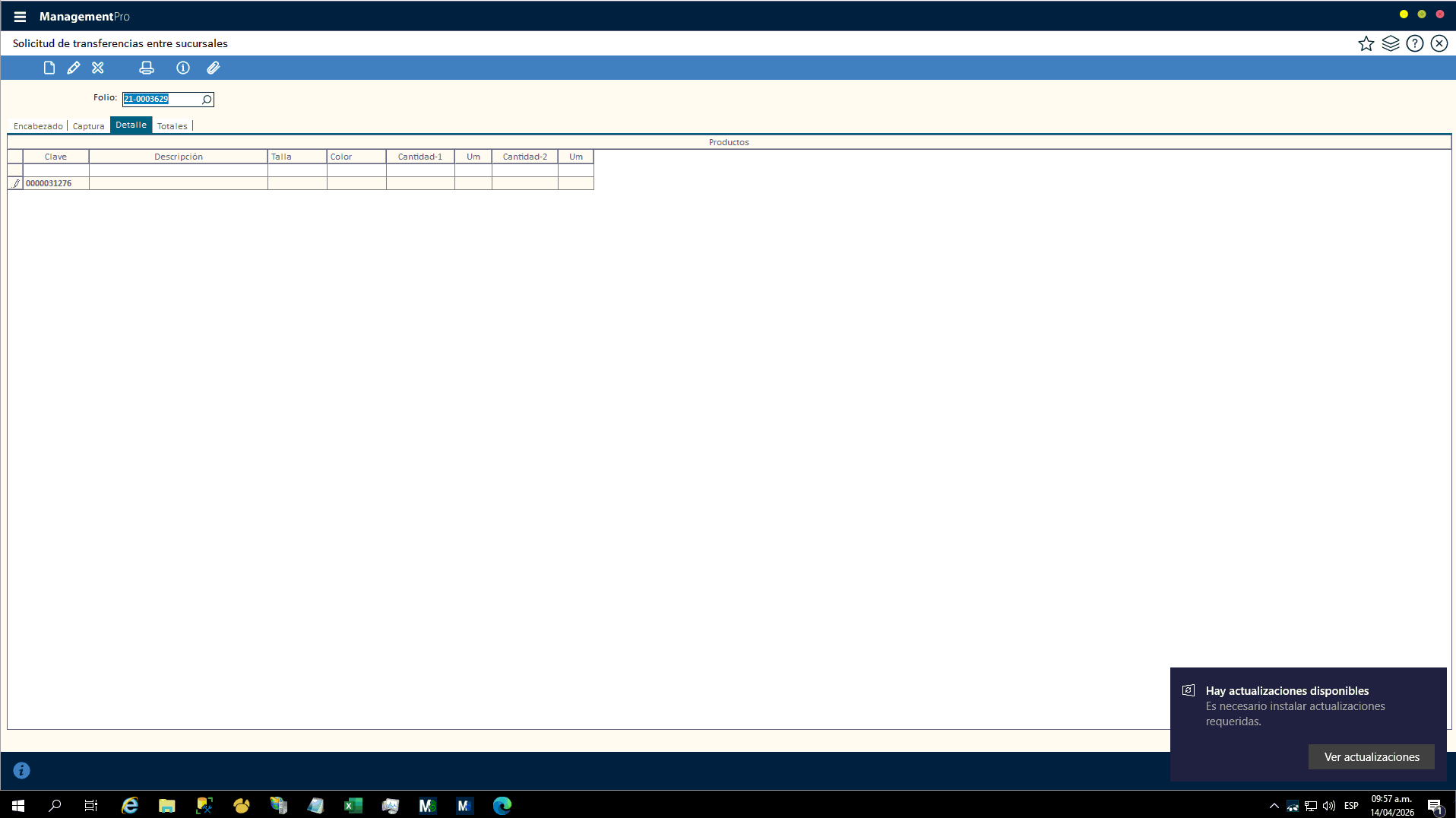Click the Information toolbar icon
1456x818 pixels.
point(183,68)
